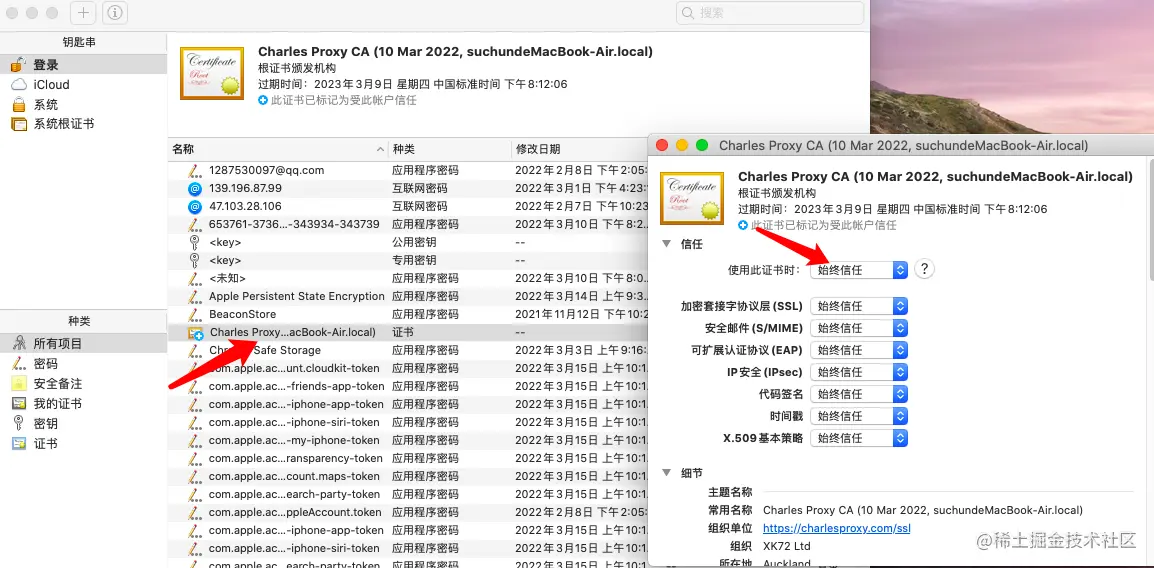Screen dimensions: 1154x568
Task: Click the plus add-item toolbar button
Action: point(83,13)
